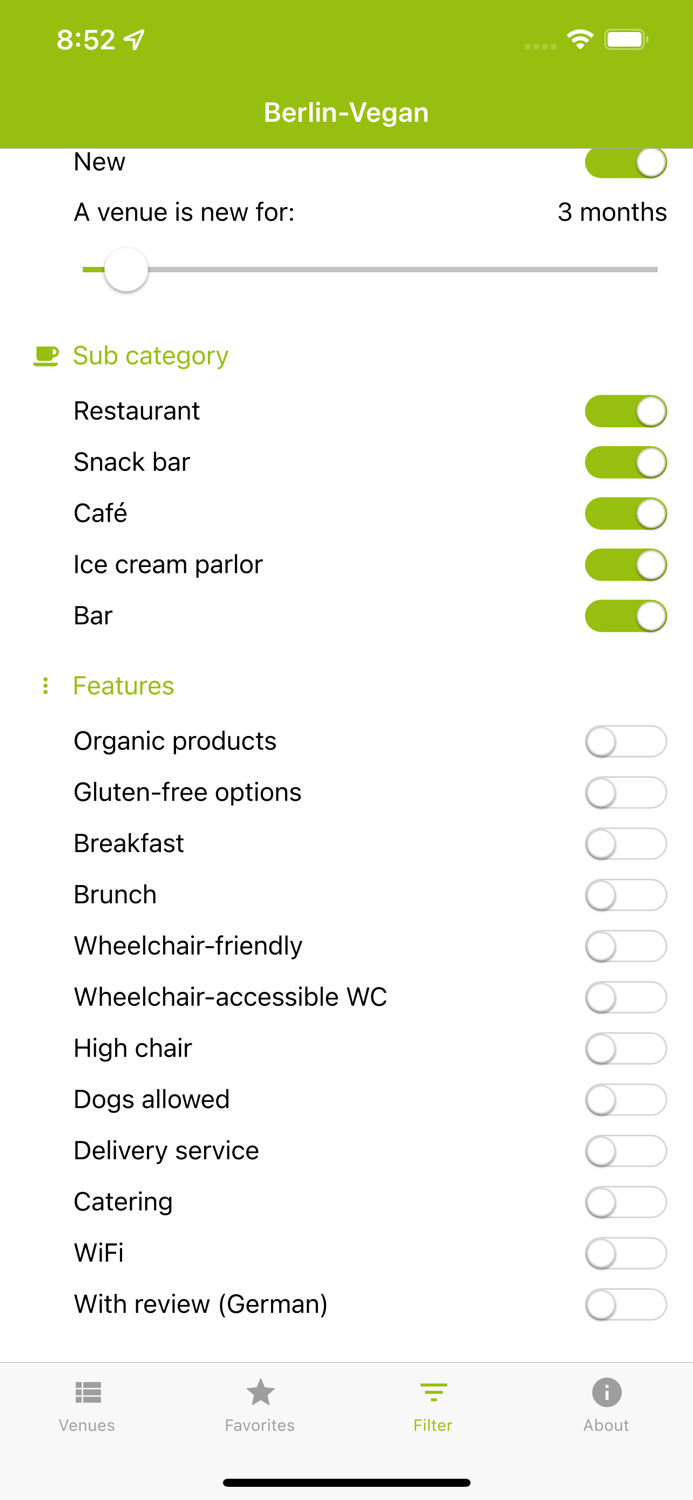Open the About info icon

coord(606,1392)
